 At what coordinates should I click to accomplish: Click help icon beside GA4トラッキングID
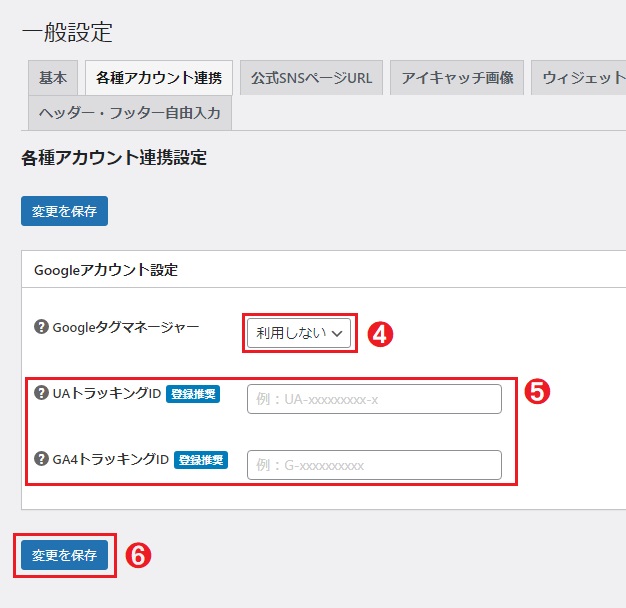(41, 459)
